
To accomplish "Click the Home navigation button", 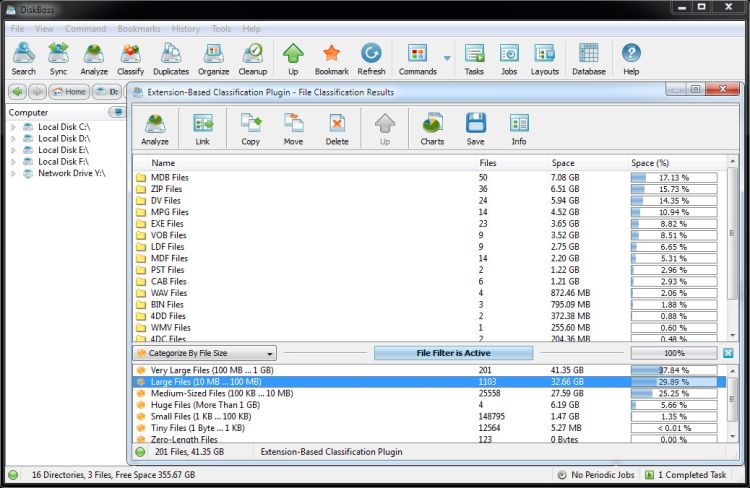I will [70, 92].
